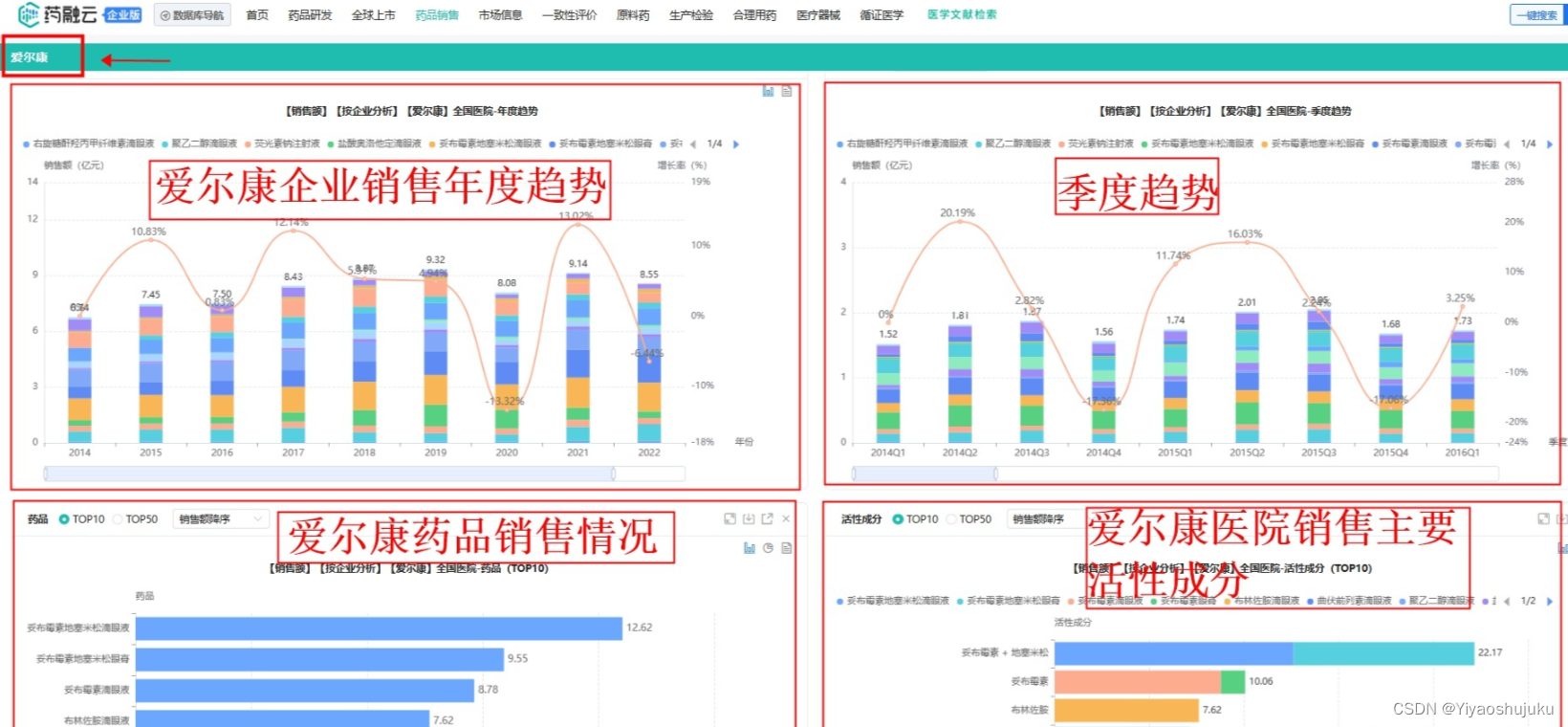Click 布林佐胺 bar valued 7.62 in 活性成分

[x=1126, y=711]
